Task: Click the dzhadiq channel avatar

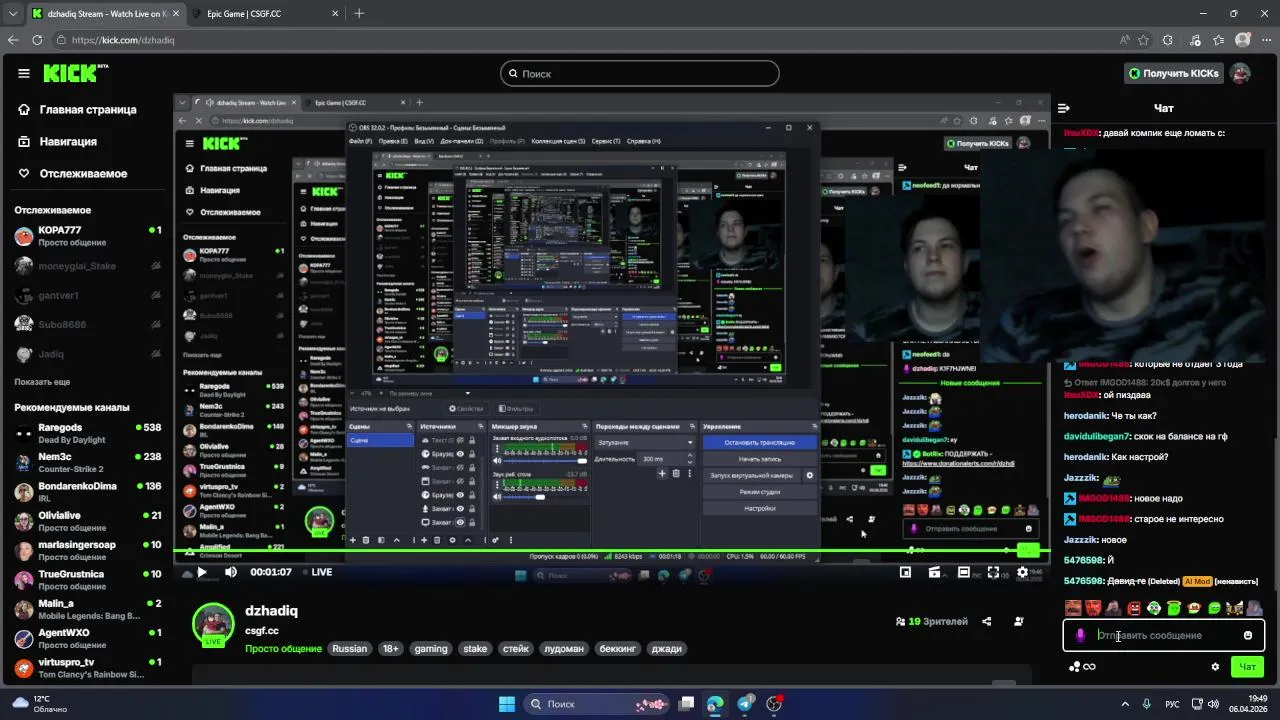Action: (x=213, y=623)
